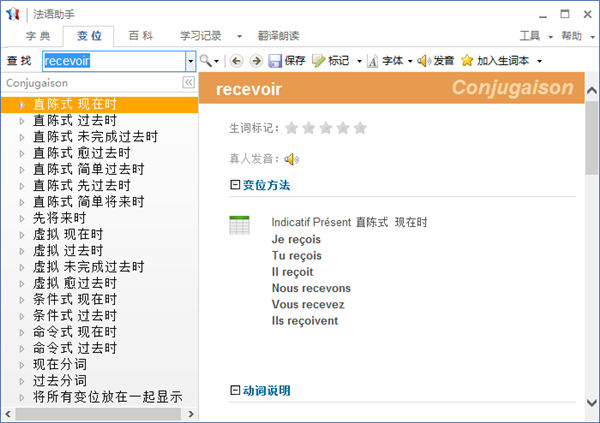Click the 标记 mark icon
The width and height of the screenshot is (600, 423).
coord(319,61)
